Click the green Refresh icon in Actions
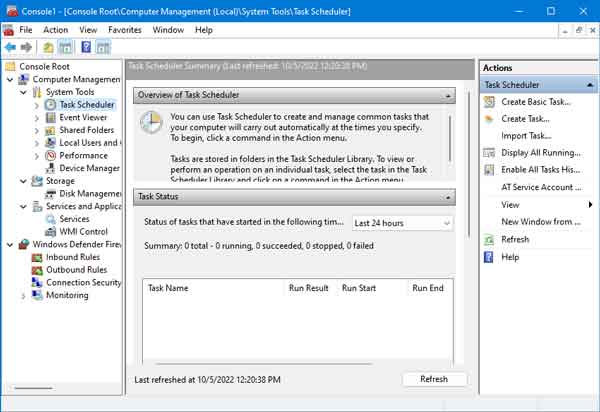 [489, 239]
